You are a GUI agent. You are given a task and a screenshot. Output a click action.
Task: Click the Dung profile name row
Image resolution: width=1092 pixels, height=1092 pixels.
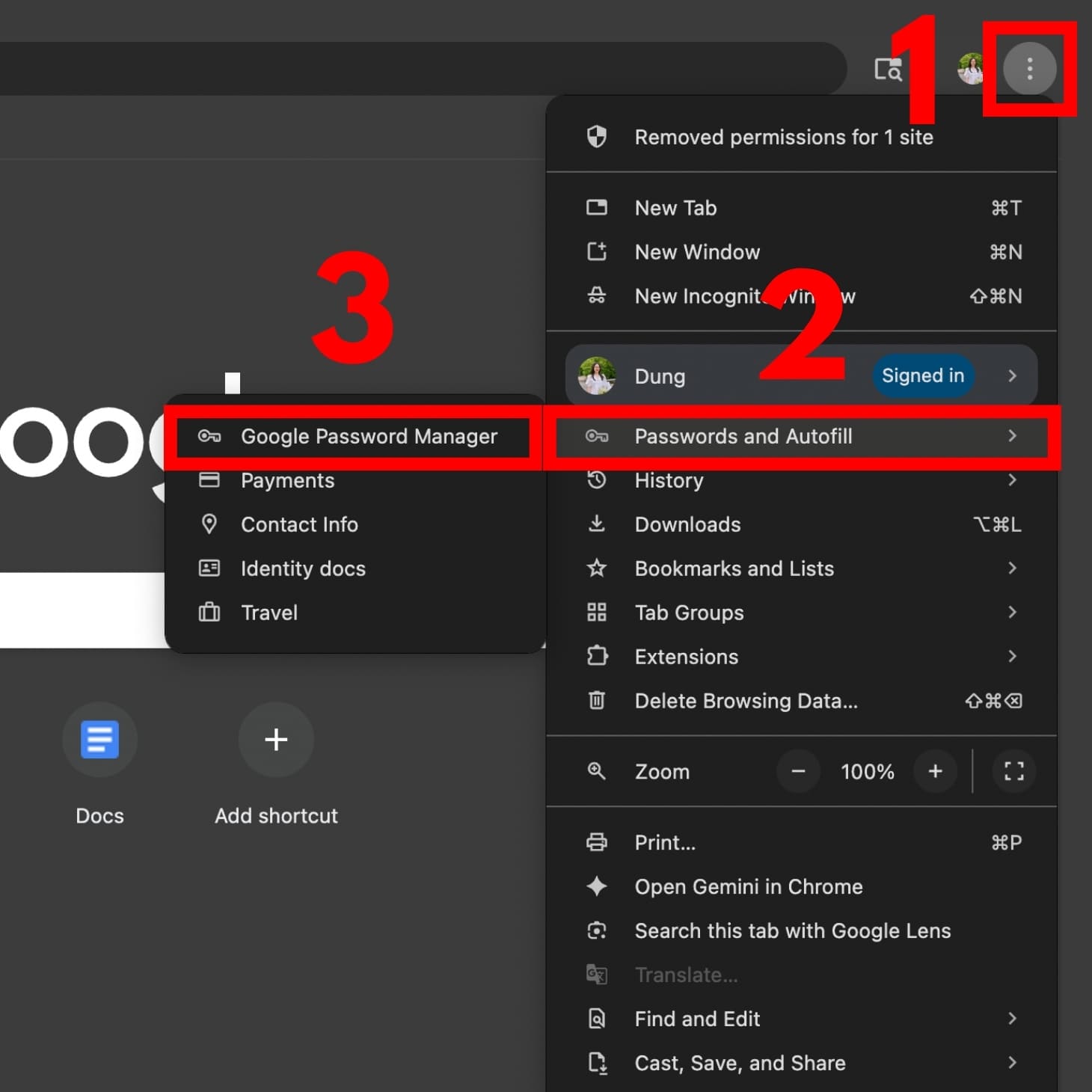coord(802,375)
